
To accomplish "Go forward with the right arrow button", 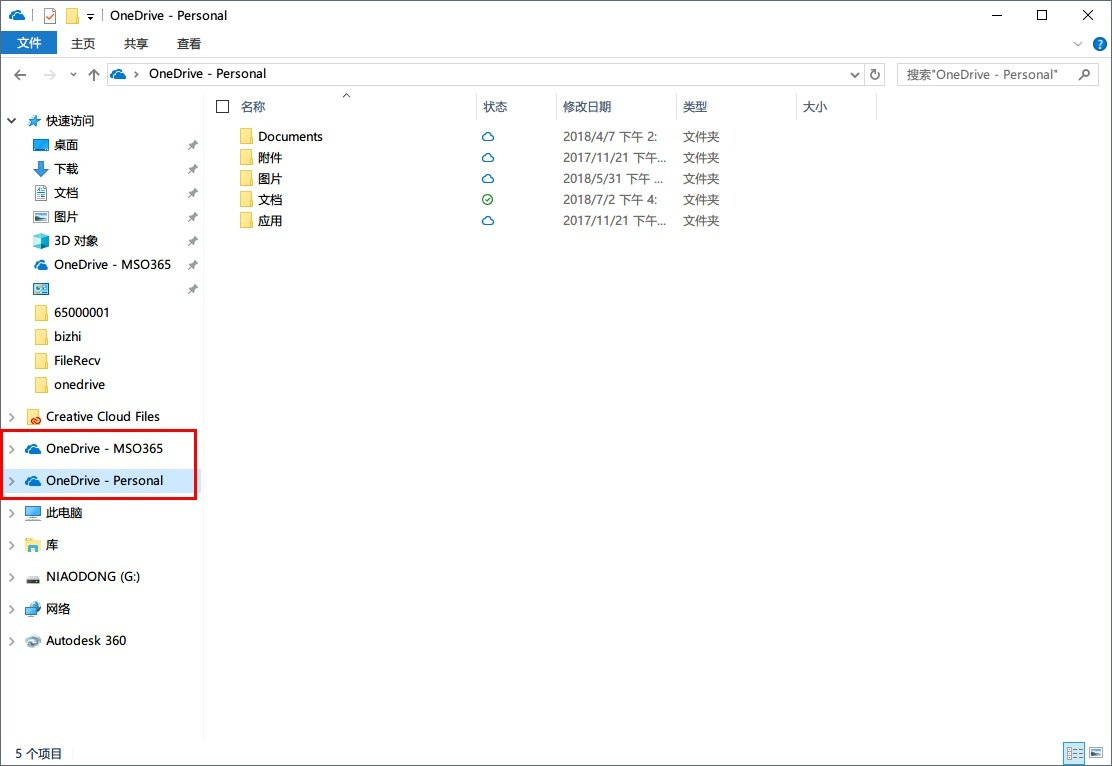I will pos(49,74).
